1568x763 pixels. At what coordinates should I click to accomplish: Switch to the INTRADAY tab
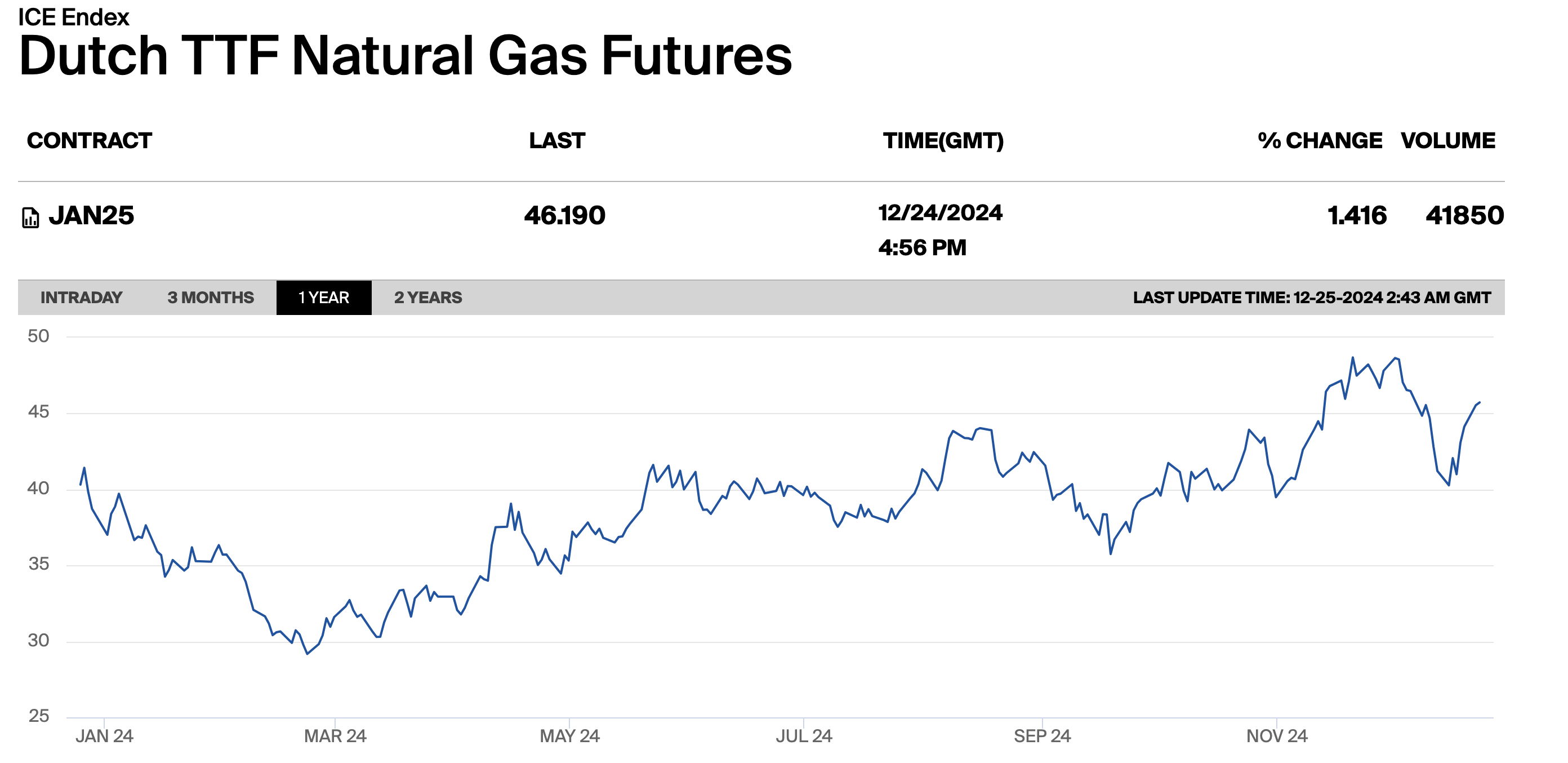81,298
